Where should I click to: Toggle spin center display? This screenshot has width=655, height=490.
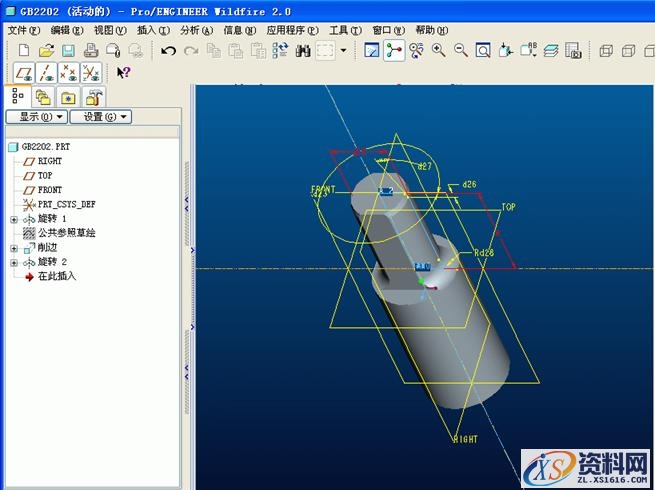[394, 50]
